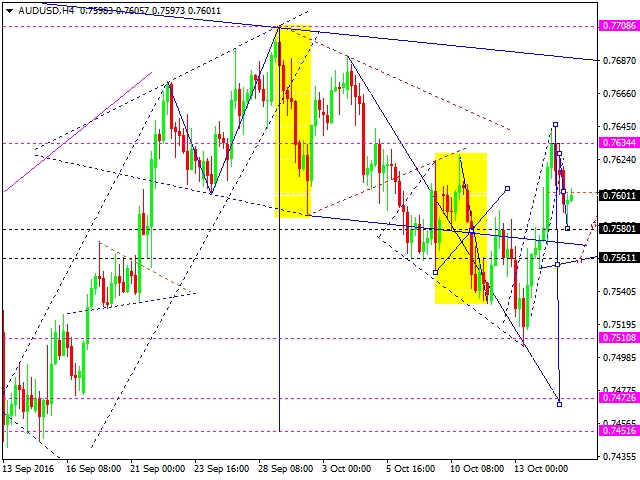640x480 pixels.
Task: Select the 28 Sep 08:00 time label
Action: [x=286, y=469]
